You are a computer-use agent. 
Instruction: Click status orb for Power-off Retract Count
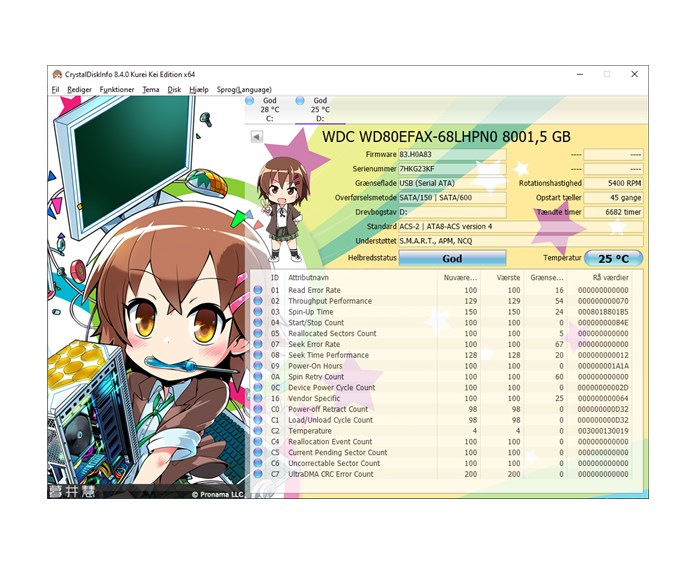click(x=258, y=409)
